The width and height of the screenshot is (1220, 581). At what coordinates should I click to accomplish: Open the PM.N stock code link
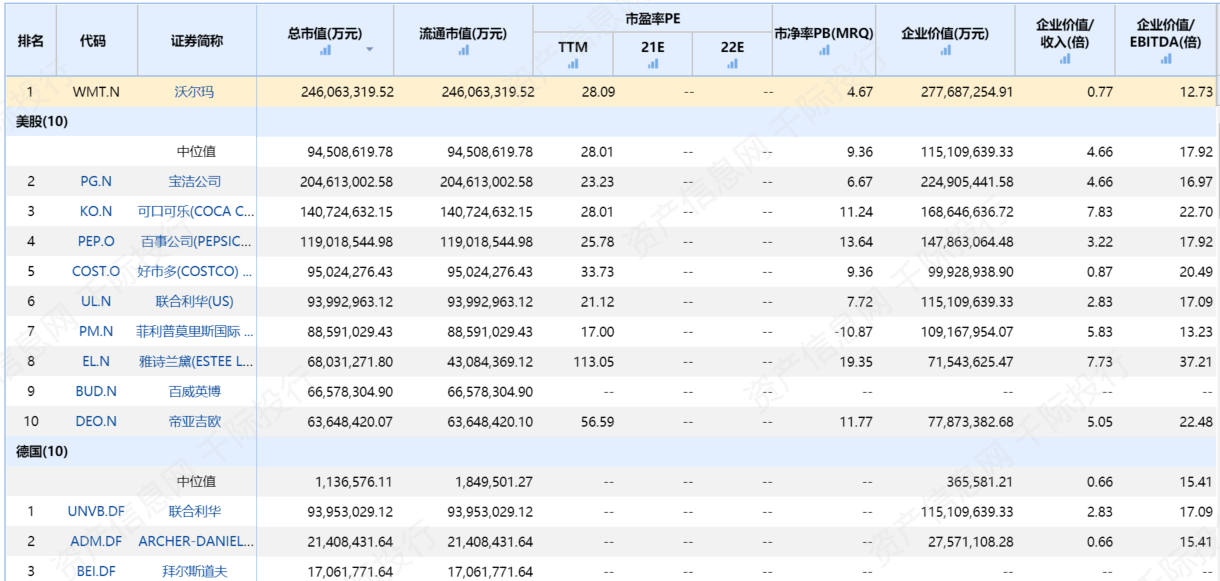pyautogui.click(x=96, y=332)
